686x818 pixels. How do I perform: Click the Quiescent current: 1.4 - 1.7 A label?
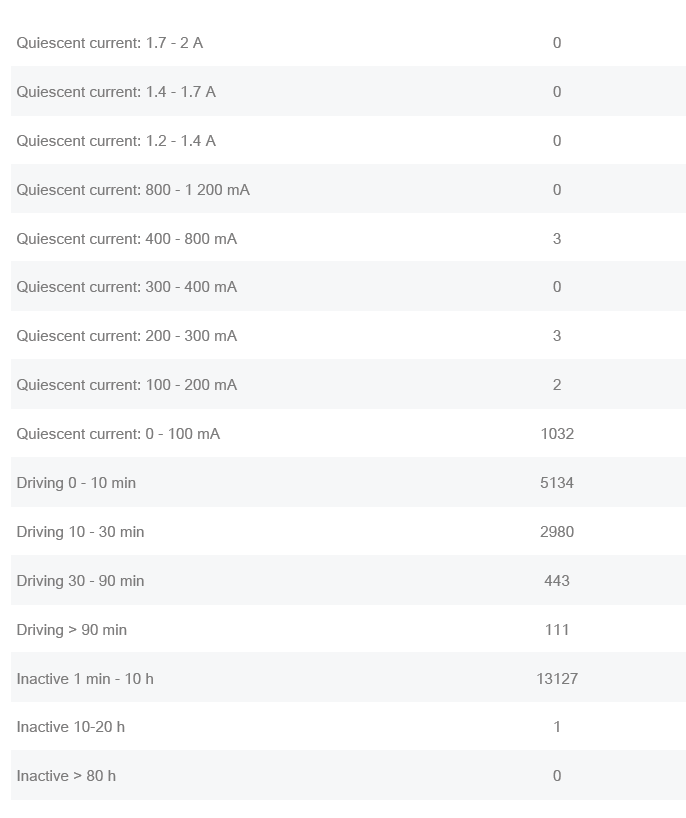(x=116, y=92)
